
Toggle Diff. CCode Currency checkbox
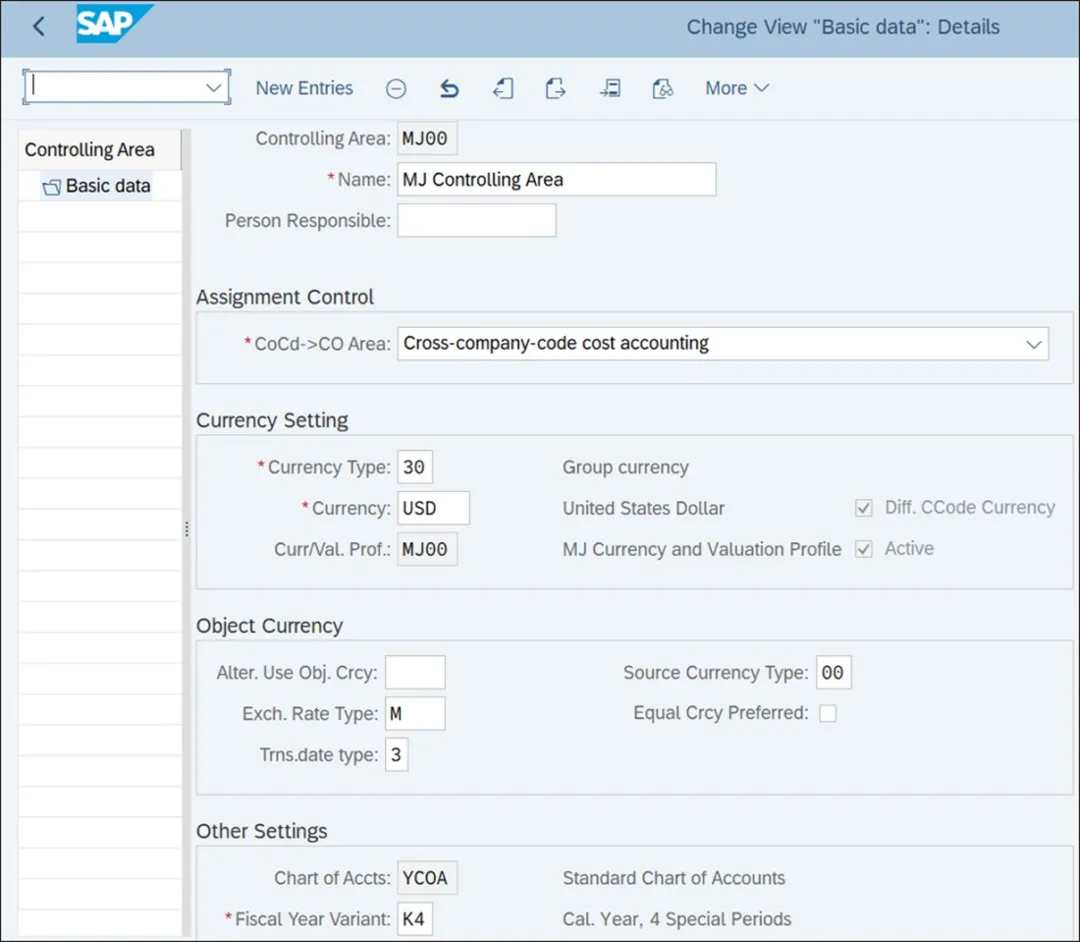pos(864,508)
